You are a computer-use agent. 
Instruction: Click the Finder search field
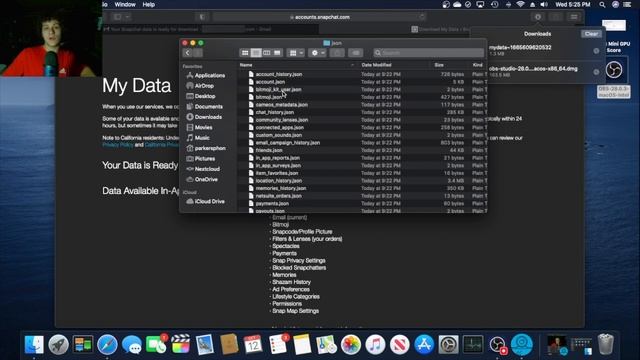(429, 53)
